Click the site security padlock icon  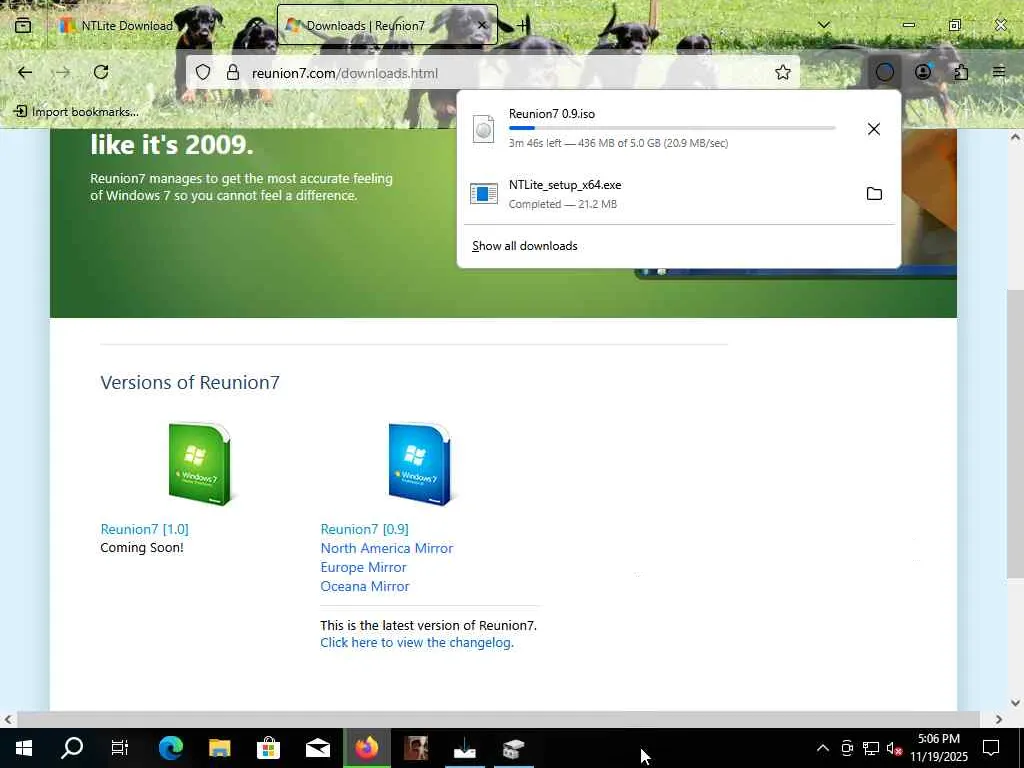232,72
